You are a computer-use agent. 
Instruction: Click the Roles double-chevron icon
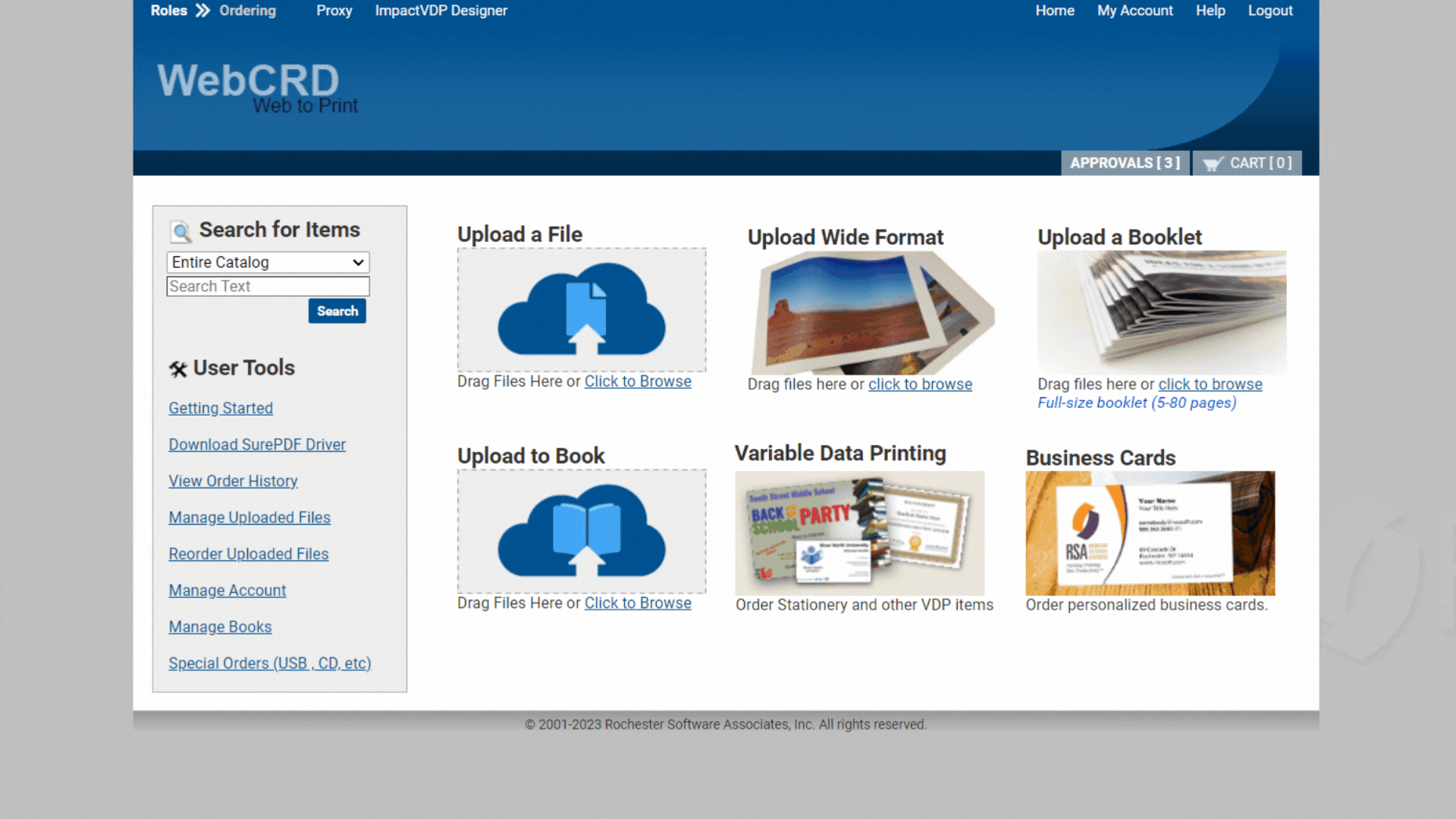pos(202,11)
